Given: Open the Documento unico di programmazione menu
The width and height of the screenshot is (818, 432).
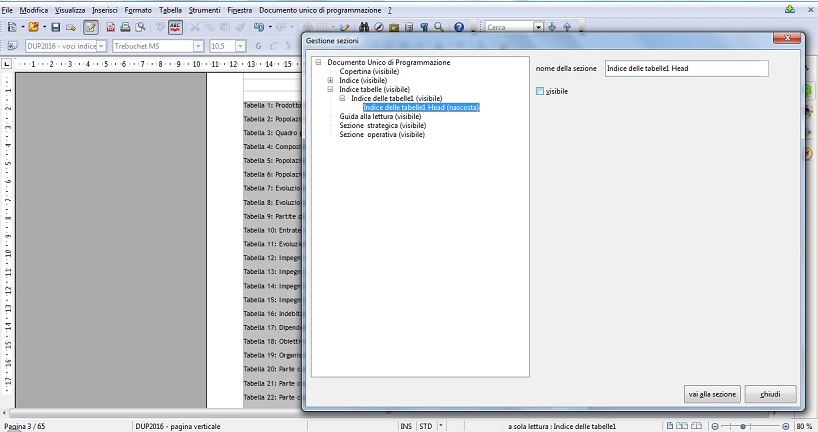Looking at the screenshot, I should (x=319, y=9).
